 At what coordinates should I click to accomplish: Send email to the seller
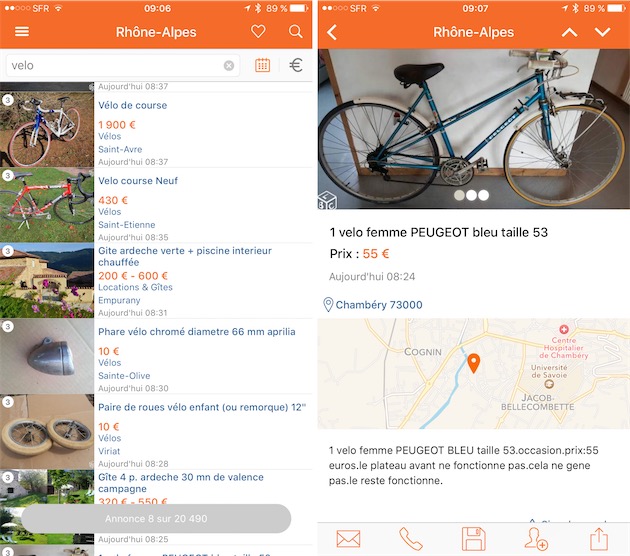point(348,539)
